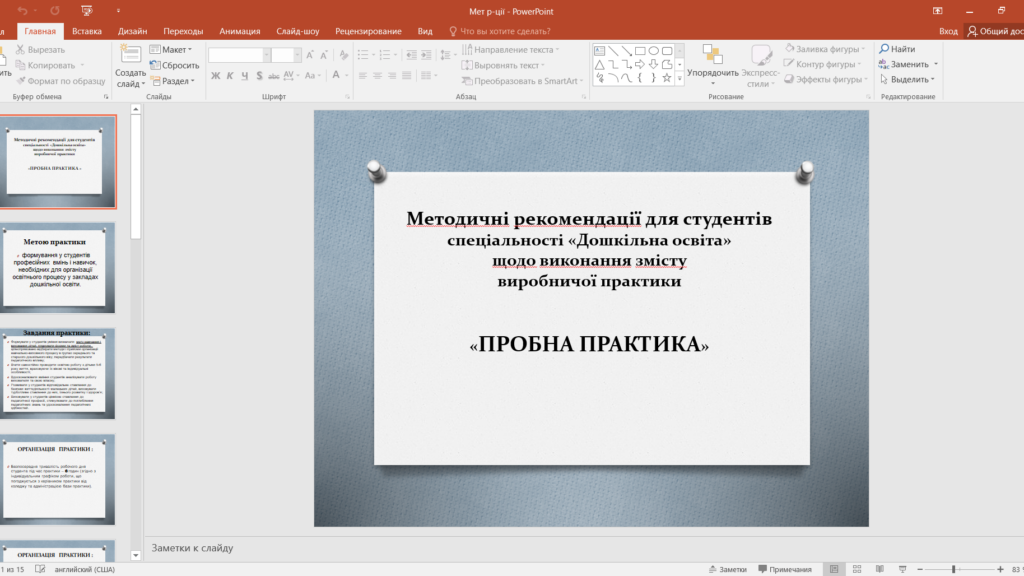
Task: Toggle italic (К) formatting
Action: click(229, 76)
